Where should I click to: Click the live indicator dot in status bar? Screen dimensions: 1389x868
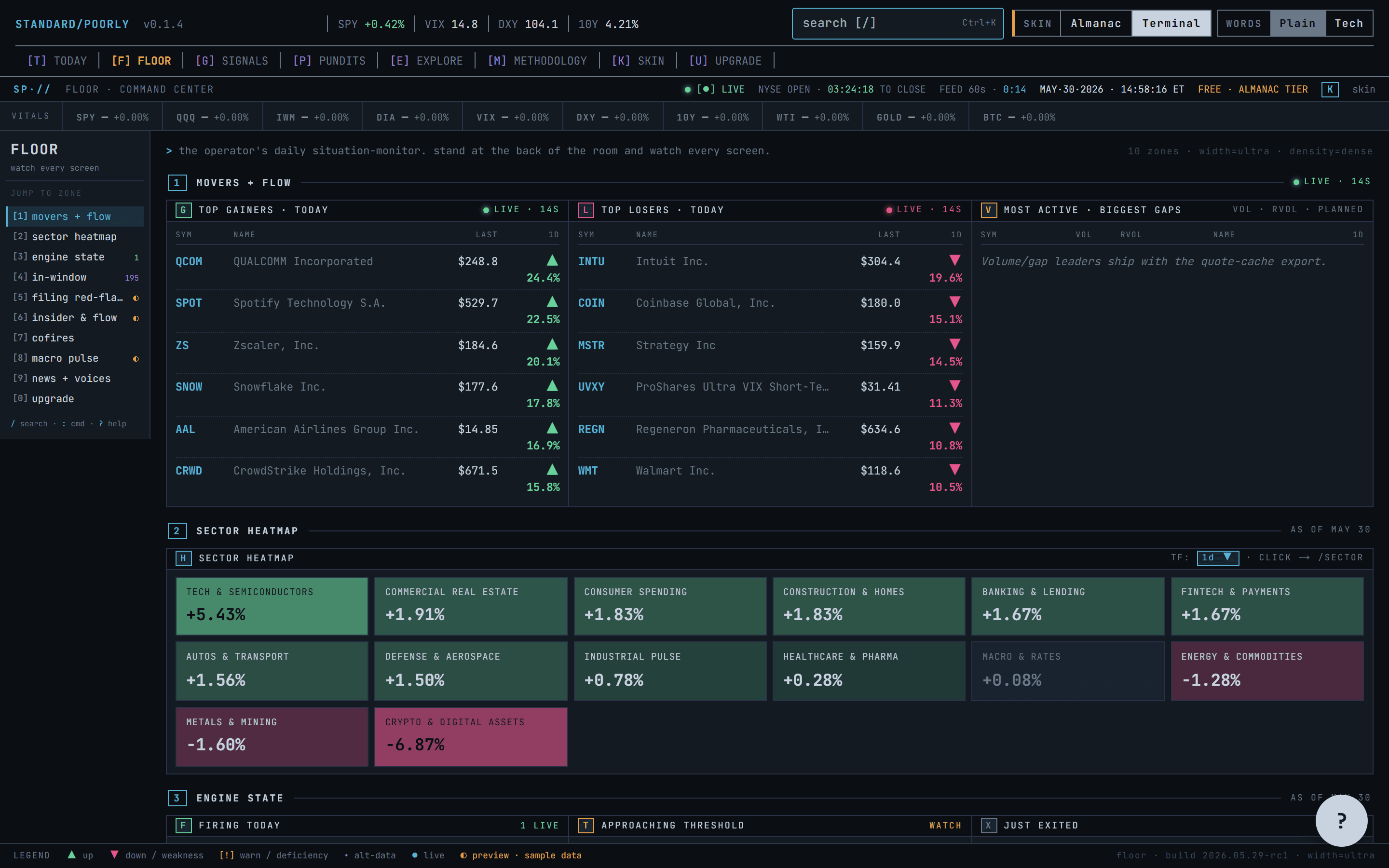tap(688, 90)
